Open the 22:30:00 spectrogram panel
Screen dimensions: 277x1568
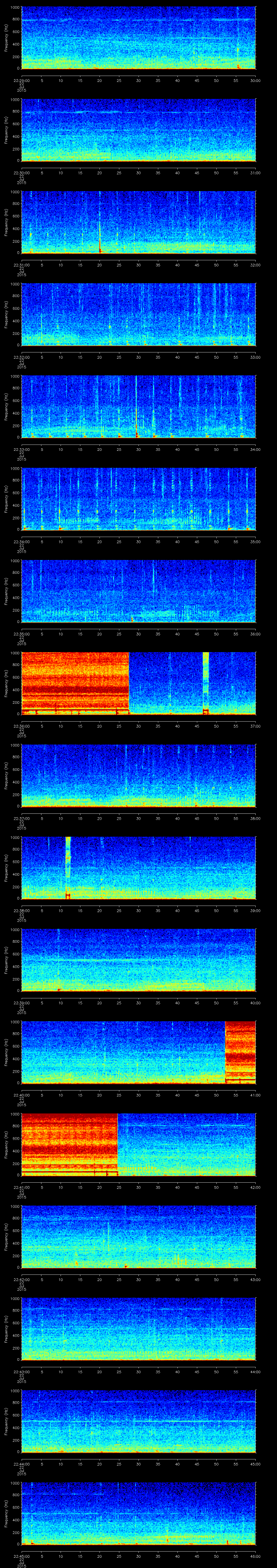pos(138,130)
